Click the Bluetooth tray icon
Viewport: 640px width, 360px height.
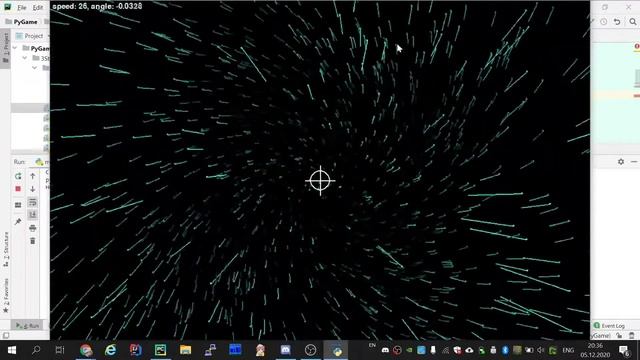point(505,350)
